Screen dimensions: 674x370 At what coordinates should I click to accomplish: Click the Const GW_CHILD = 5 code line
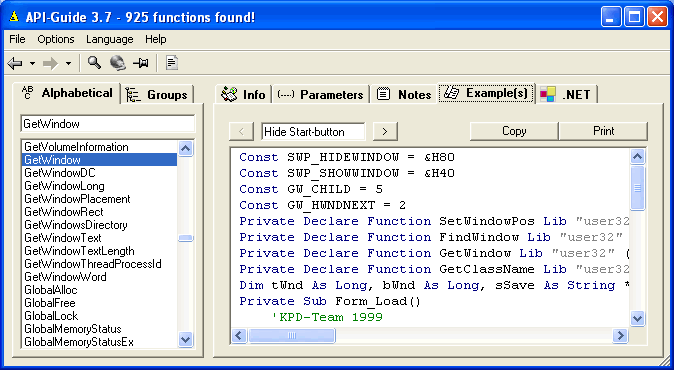(311, 189)
